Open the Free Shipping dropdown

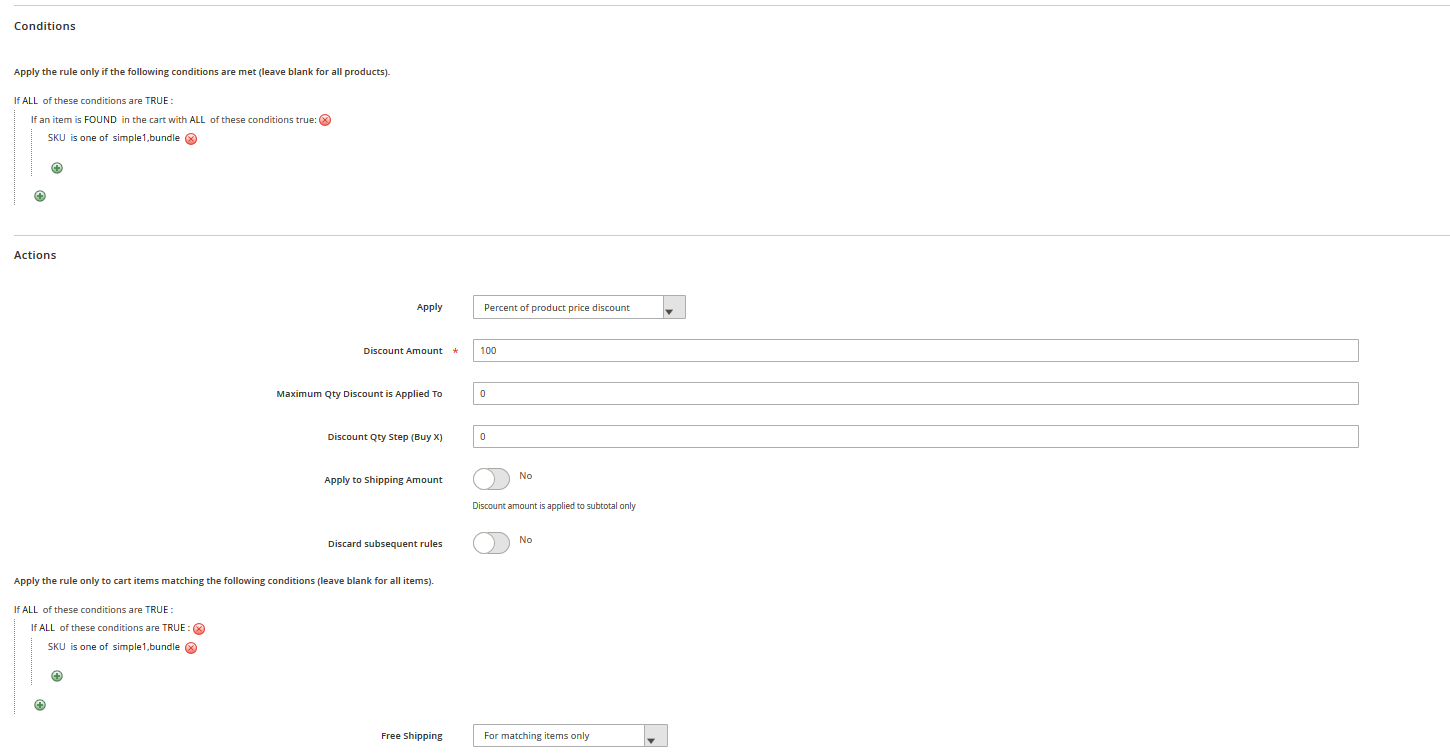click(570, 735)
